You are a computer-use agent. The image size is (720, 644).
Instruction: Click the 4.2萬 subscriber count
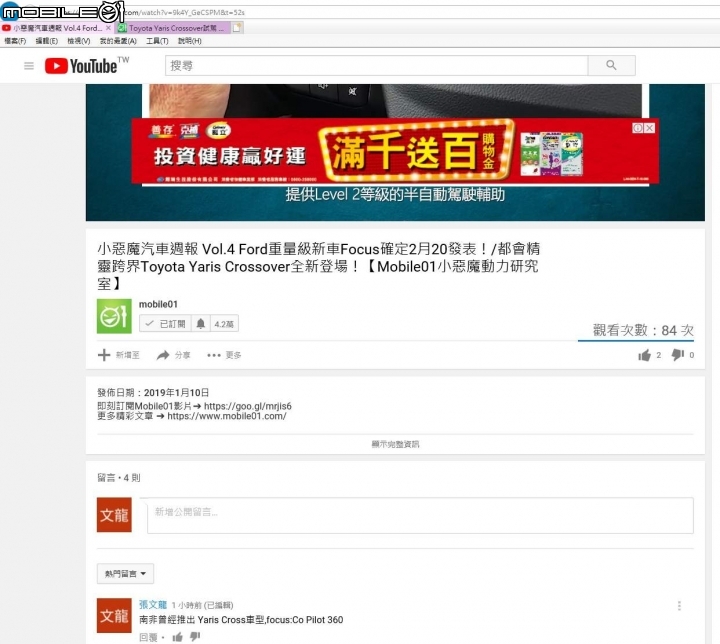[224, 324]
